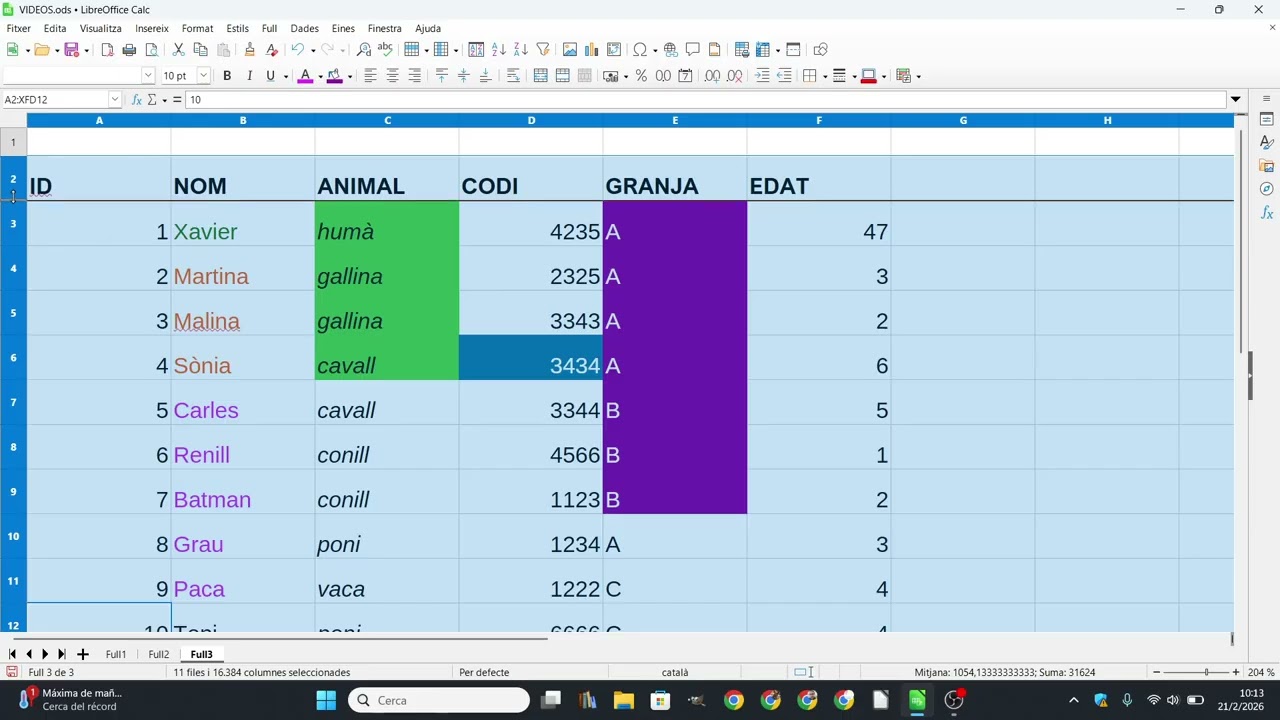Select row 7 header

13,402
